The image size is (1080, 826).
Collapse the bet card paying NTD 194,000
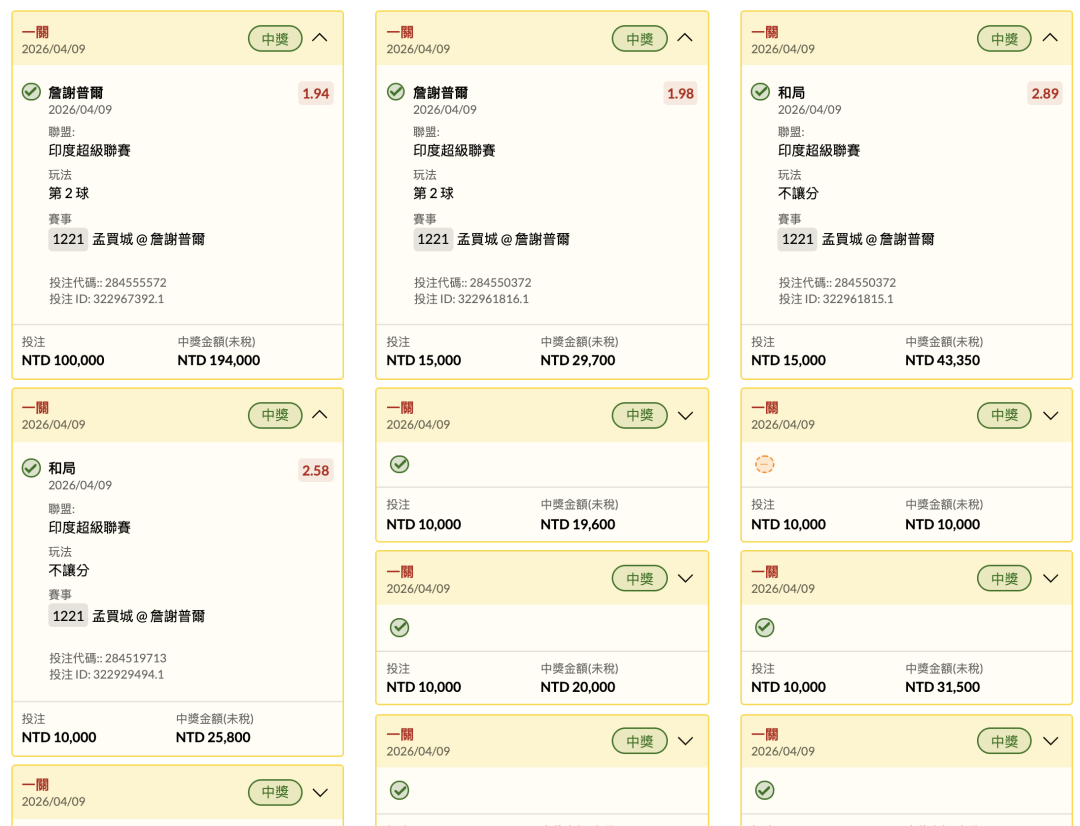(x=320, y=38)
